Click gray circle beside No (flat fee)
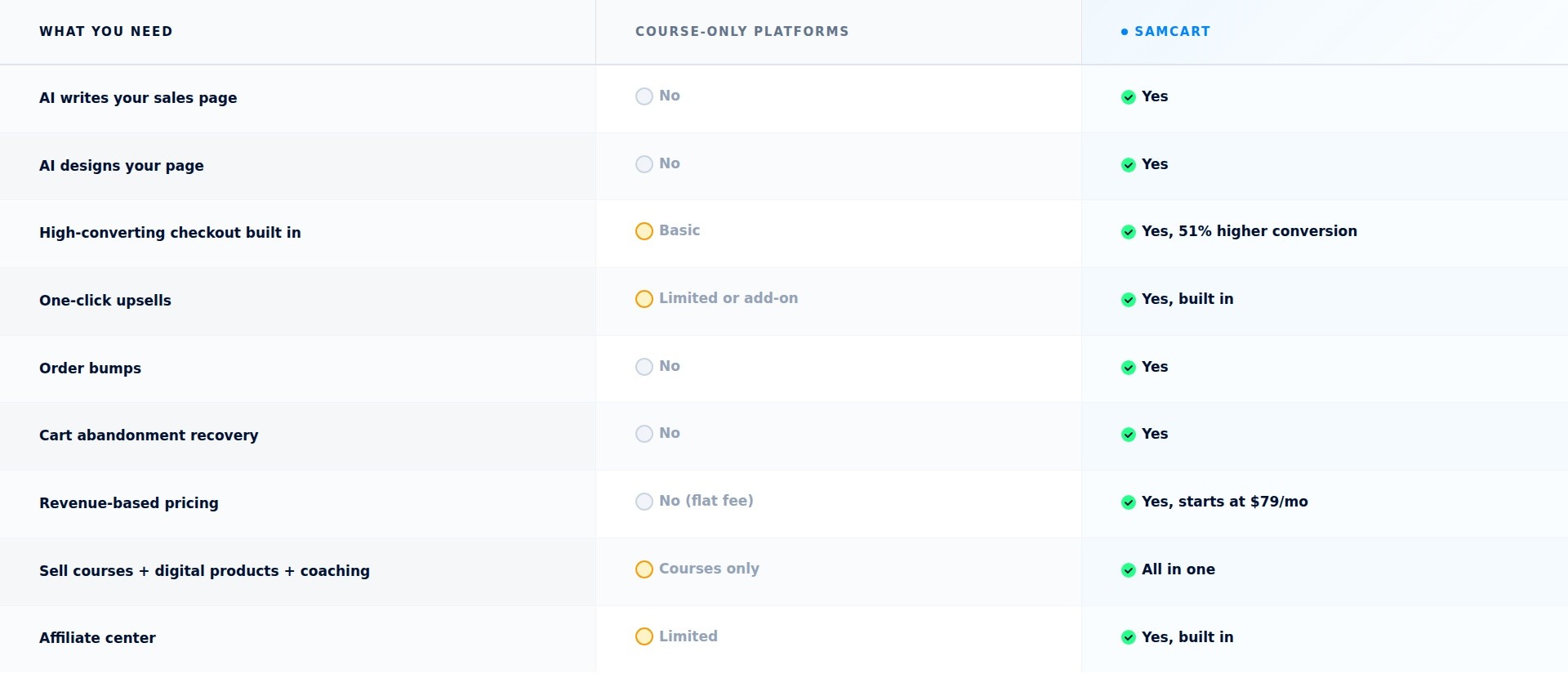1568x674 pixels. 644,502
